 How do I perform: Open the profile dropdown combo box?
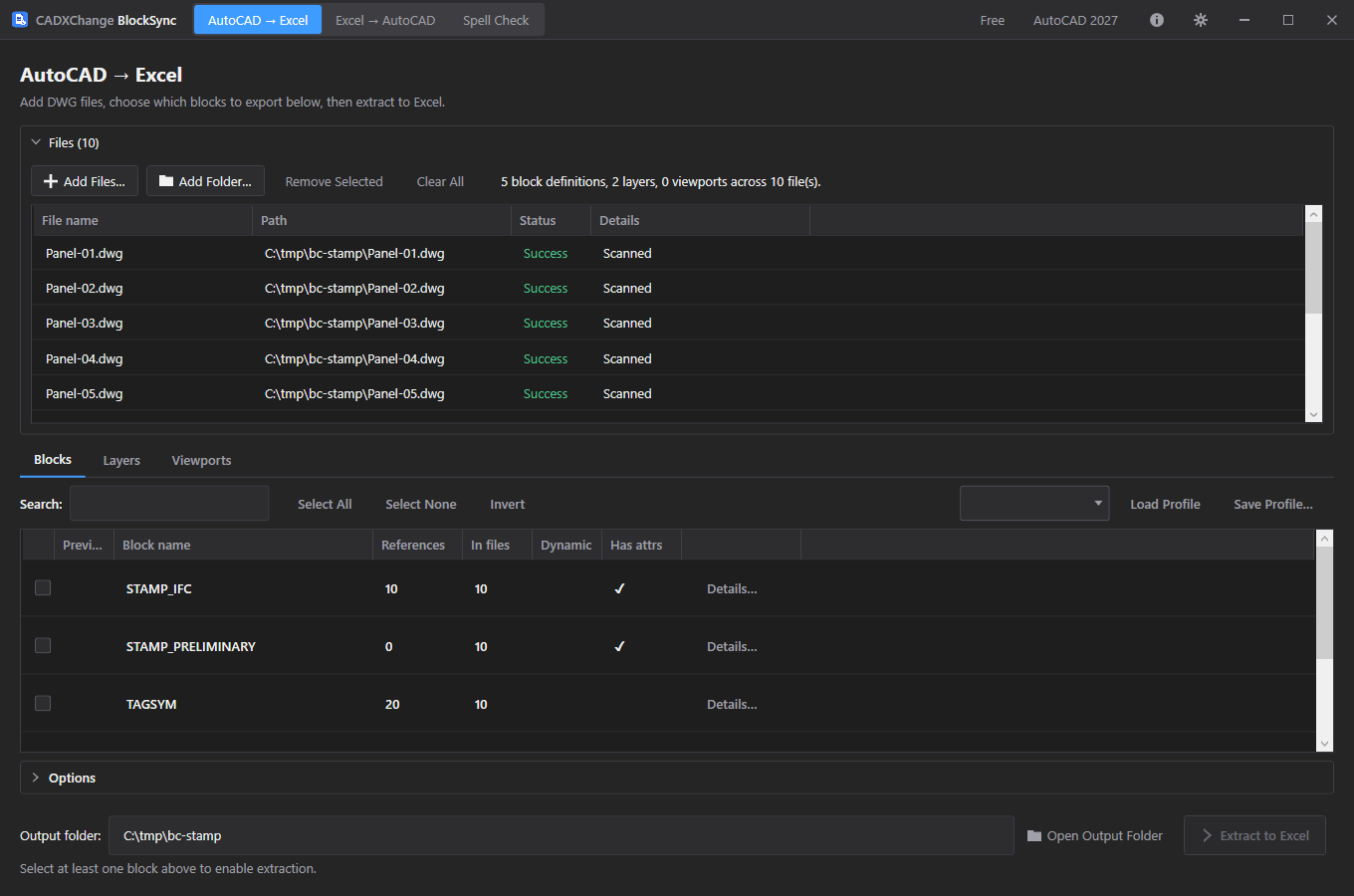1034,504
